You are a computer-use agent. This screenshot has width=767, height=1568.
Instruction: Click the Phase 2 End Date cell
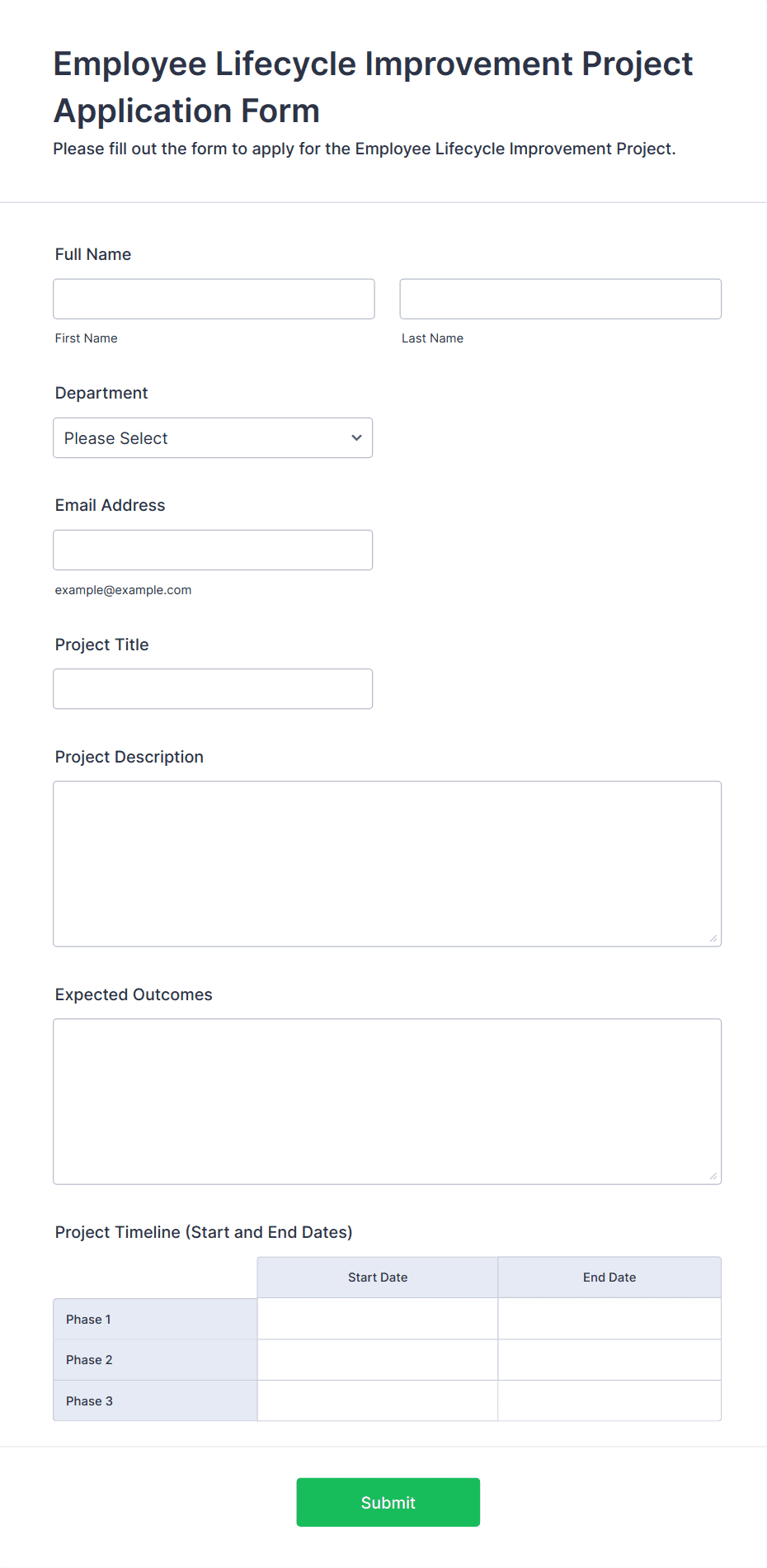click(x=609, y=1359)
